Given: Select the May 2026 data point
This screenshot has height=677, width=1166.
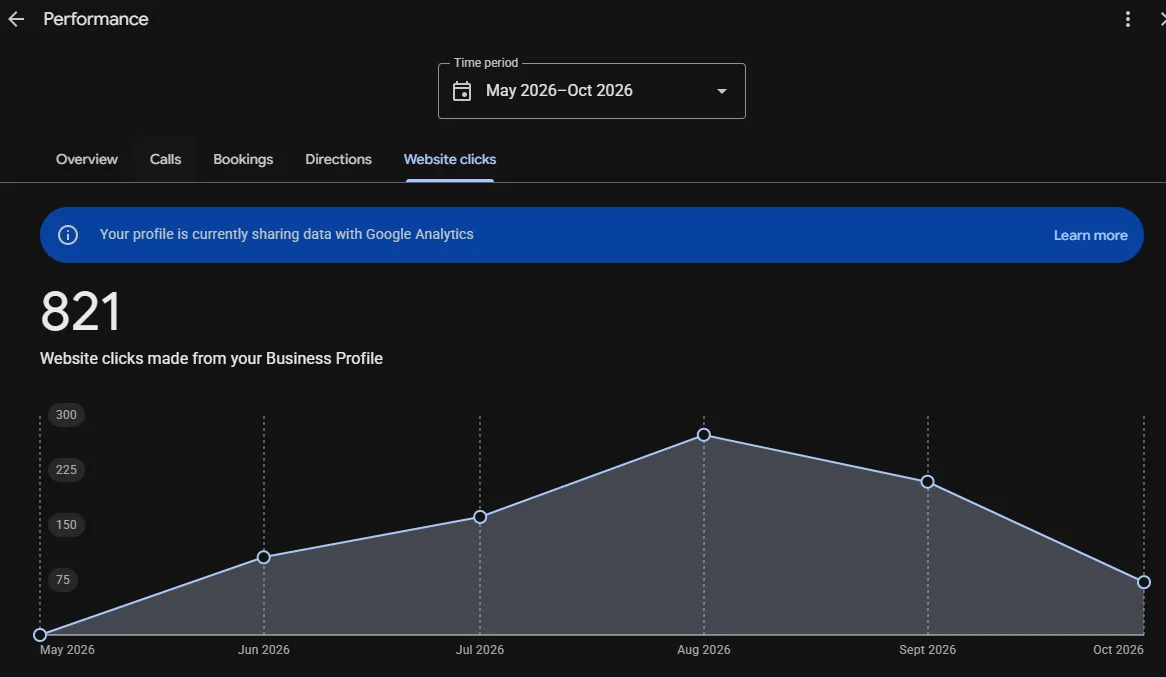Looking at the screenshot, I should coord(40,635).
